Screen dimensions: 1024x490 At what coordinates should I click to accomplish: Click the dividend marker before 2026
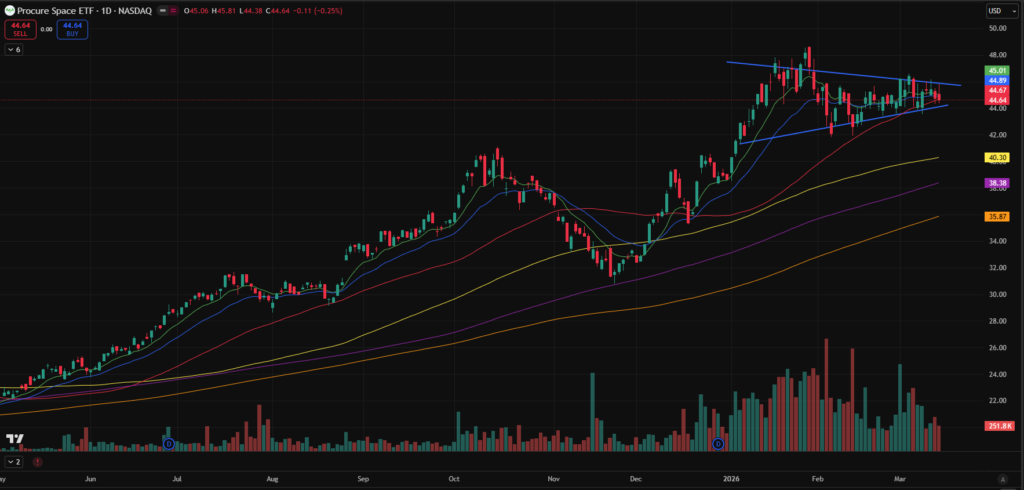(717, 443)
